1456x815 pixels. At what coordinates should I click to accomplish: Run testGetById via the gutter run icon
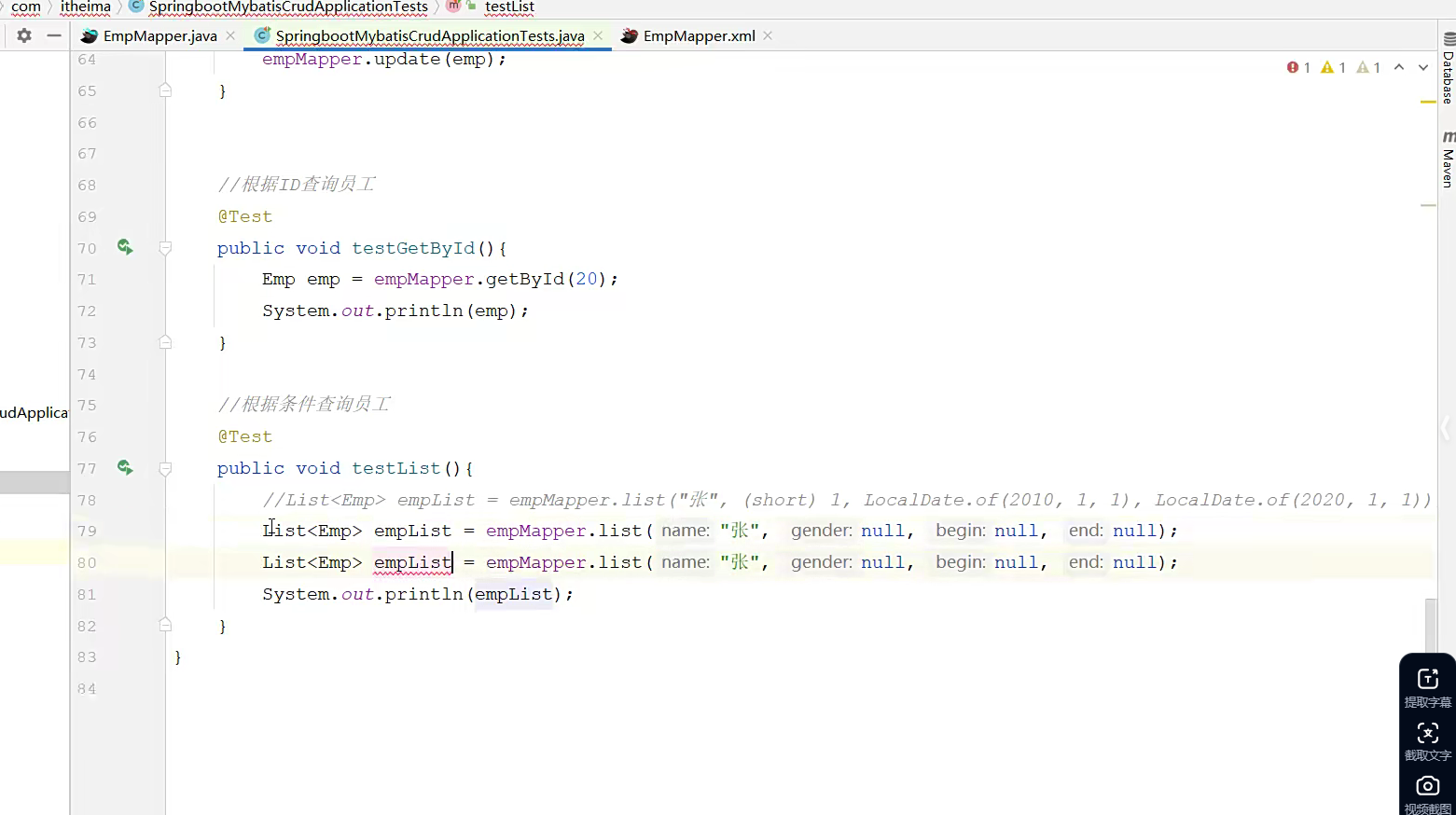[x=125, y=247]
